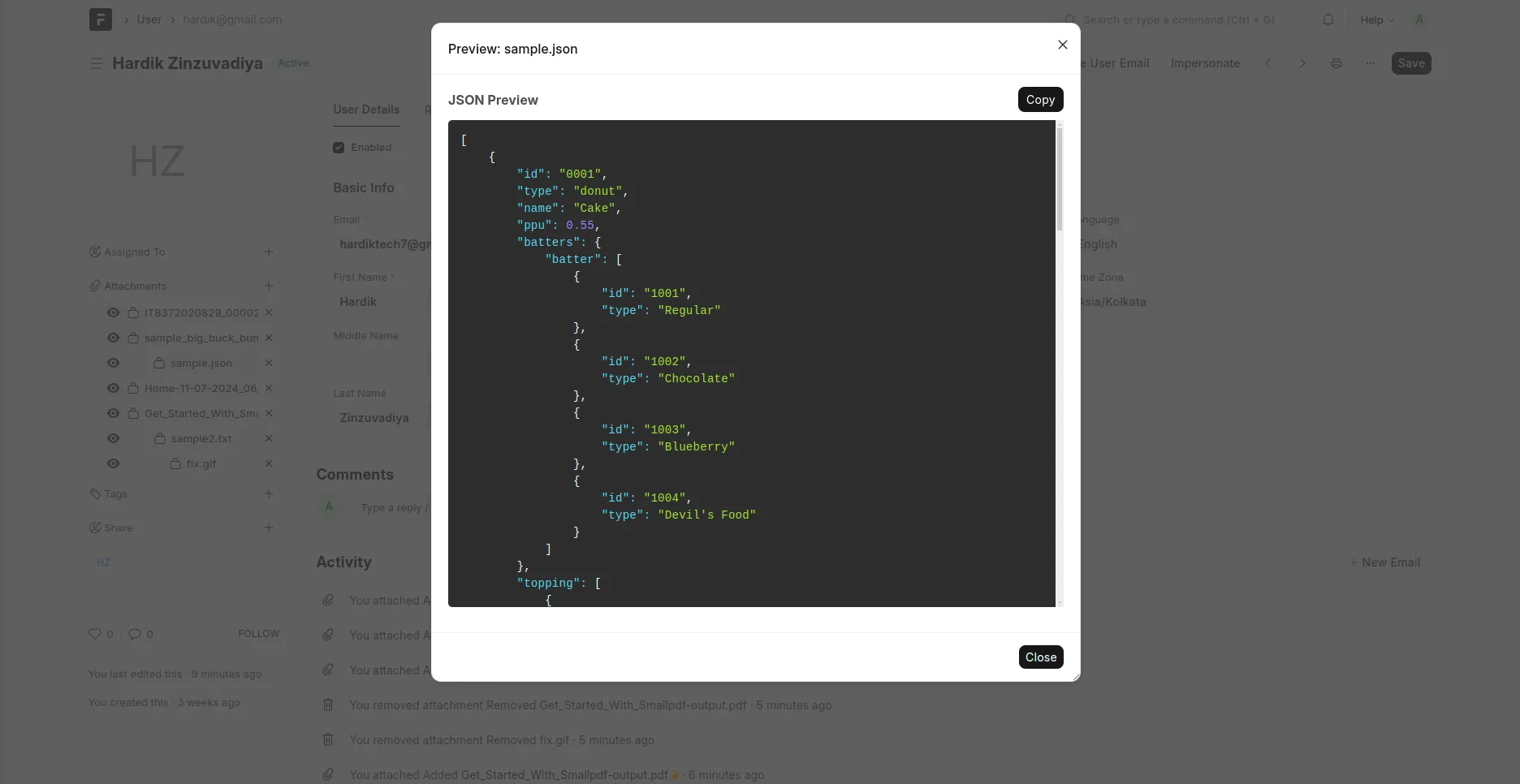Viewport: 1520px width, 784px height.
Task: Save the user document
Action: 1411,63
